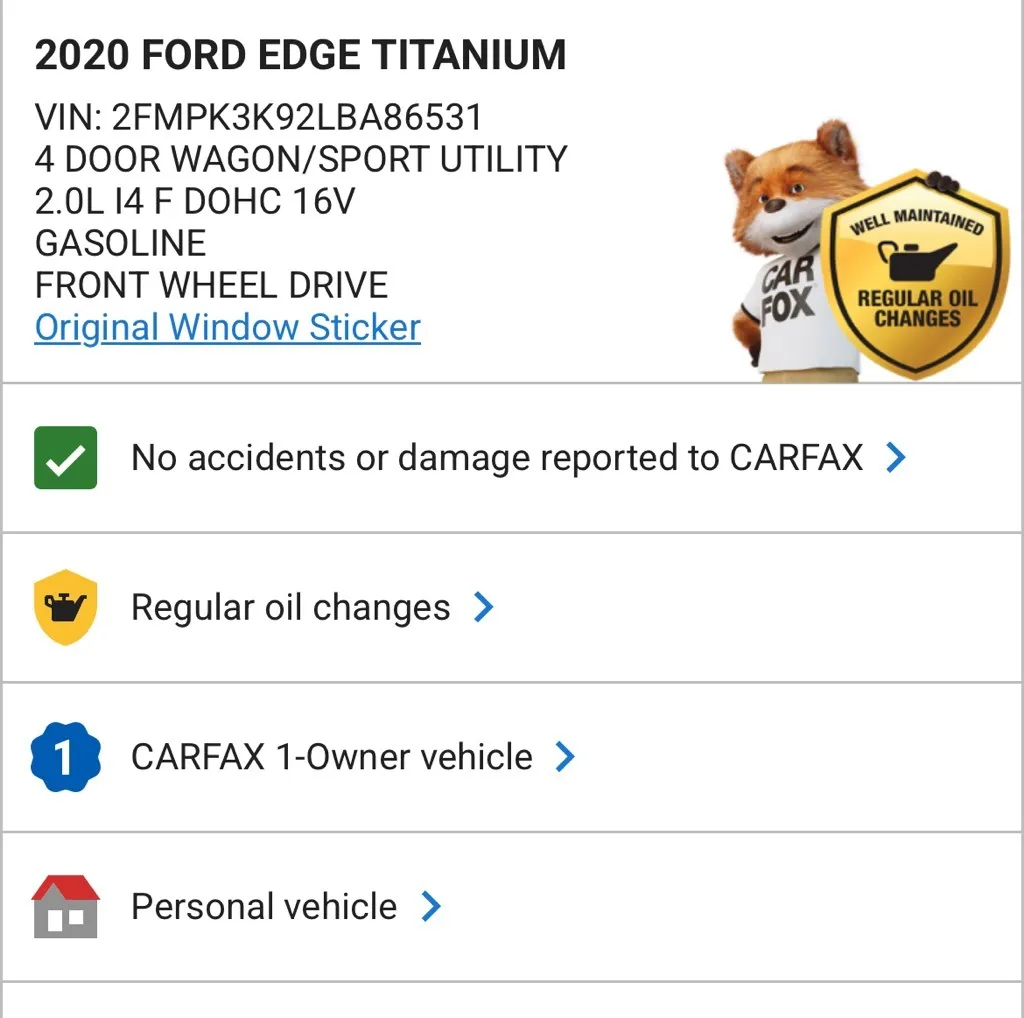Expand the Personal vehicle chevron
The image size is (1024, 1018).
tap(431, 906)
